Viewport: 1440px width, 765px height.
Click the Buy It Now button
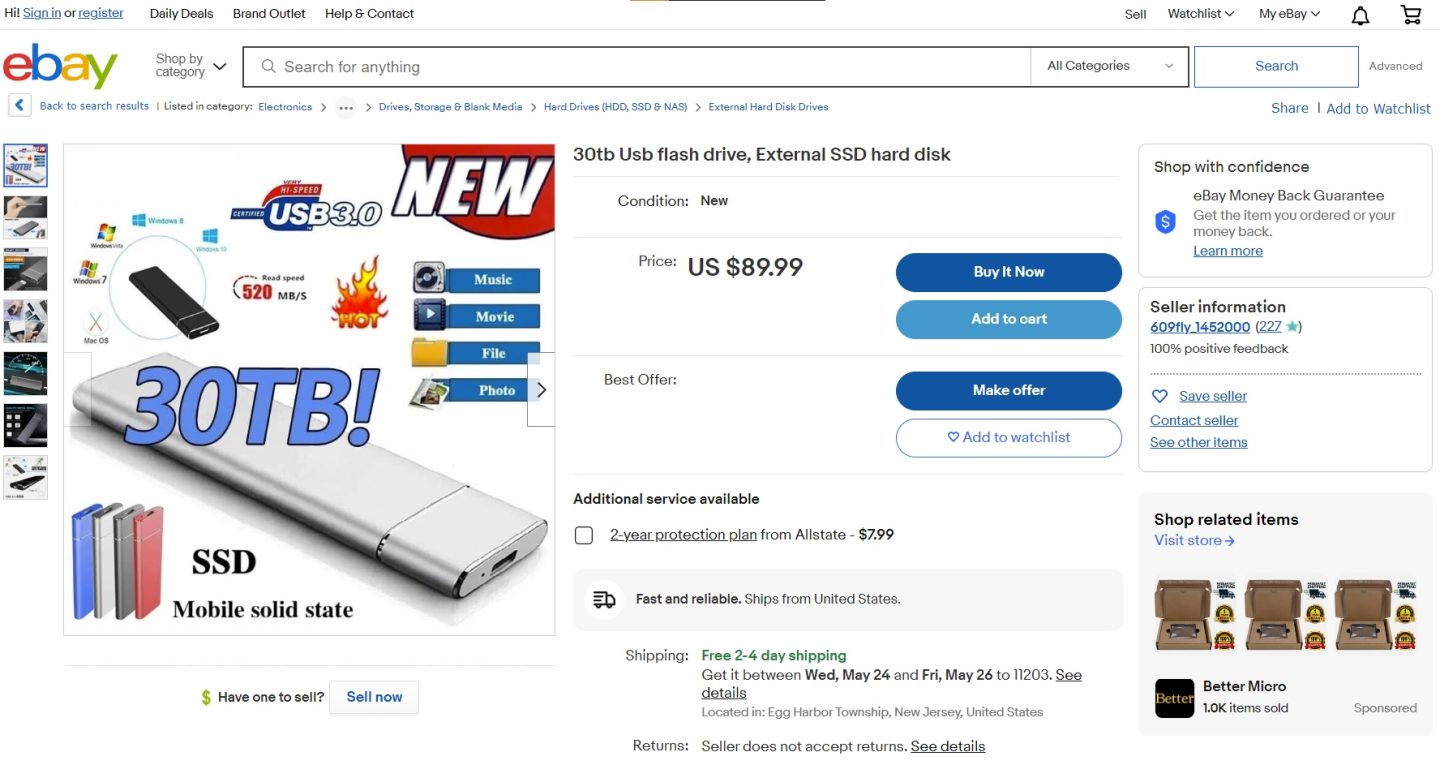[x=1008, y=272]
